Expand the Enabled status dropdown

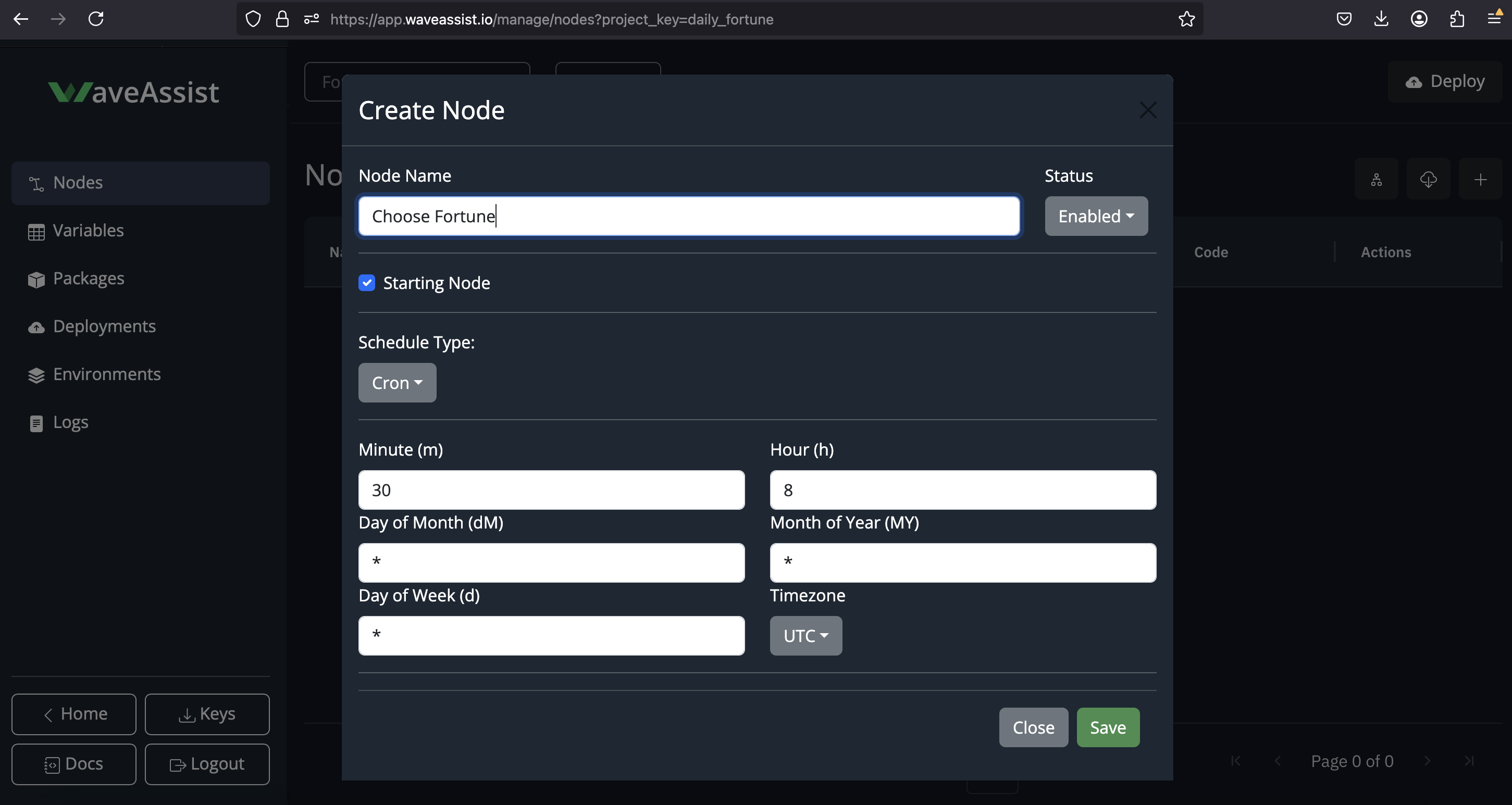coord(1096,217)
